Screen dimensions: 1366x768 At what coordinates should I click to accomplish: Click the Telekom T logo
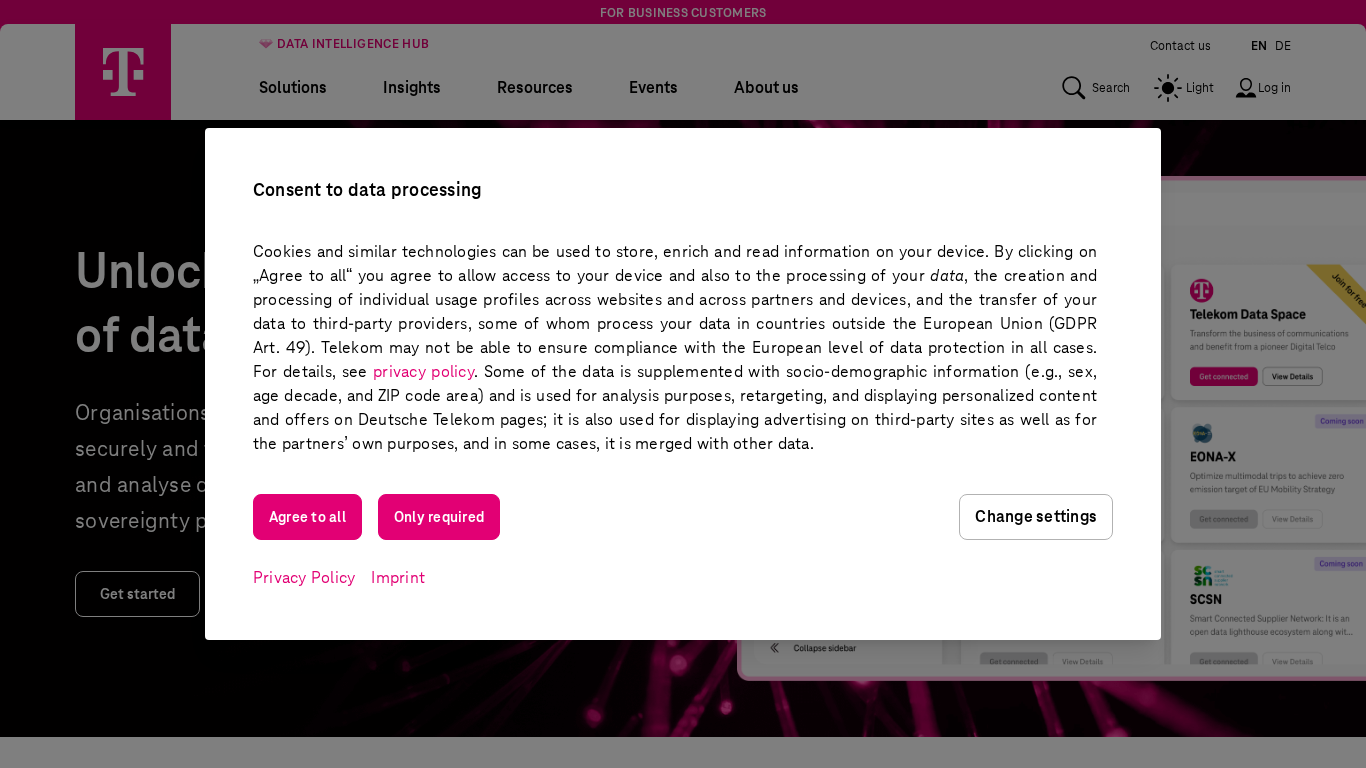pyautogui.click(x=123, y=72)
